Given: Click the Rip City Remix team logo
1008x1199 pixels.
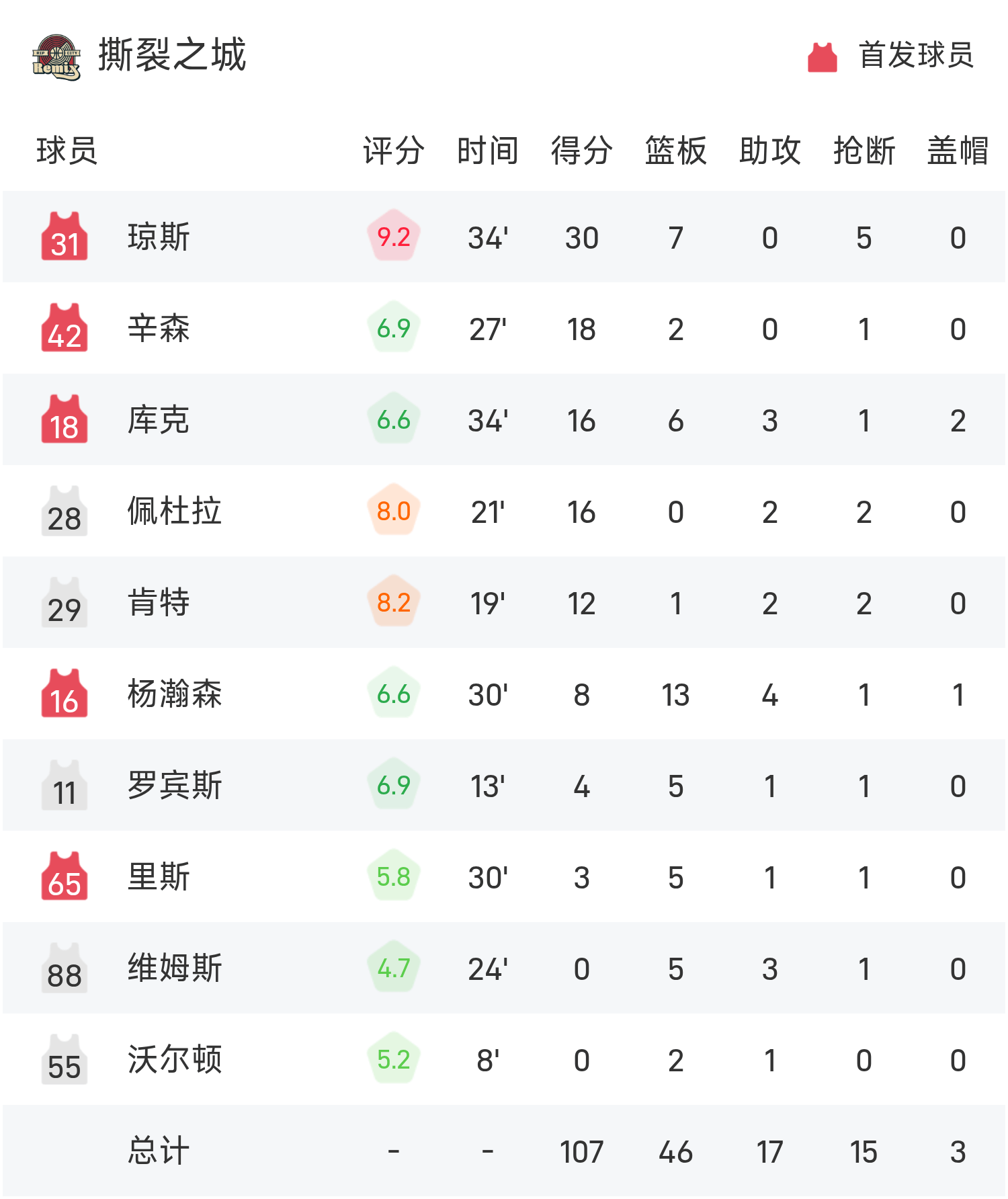Looking at the screenshot, I should [56, 57].
